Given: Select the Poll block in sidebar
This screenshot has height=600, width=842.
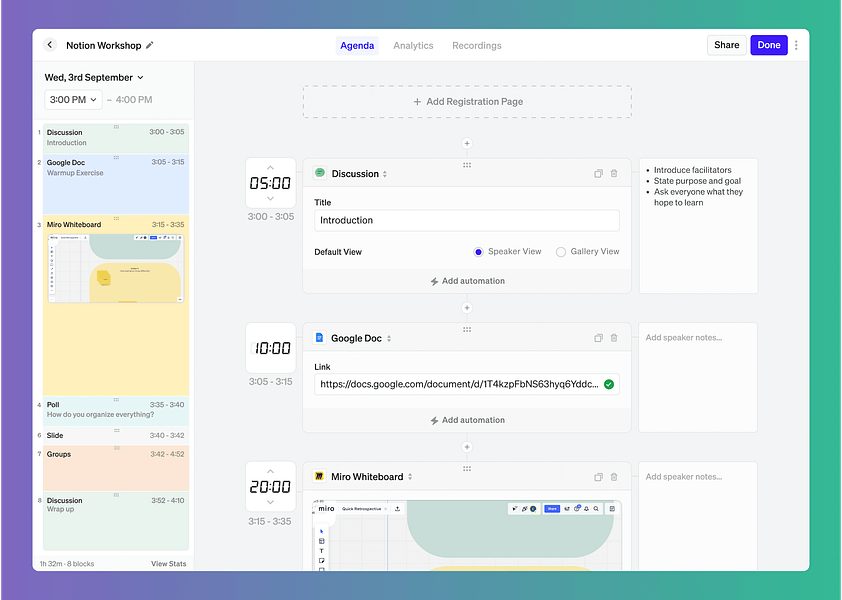Looking at the screenshot, I should coord(116,411).
